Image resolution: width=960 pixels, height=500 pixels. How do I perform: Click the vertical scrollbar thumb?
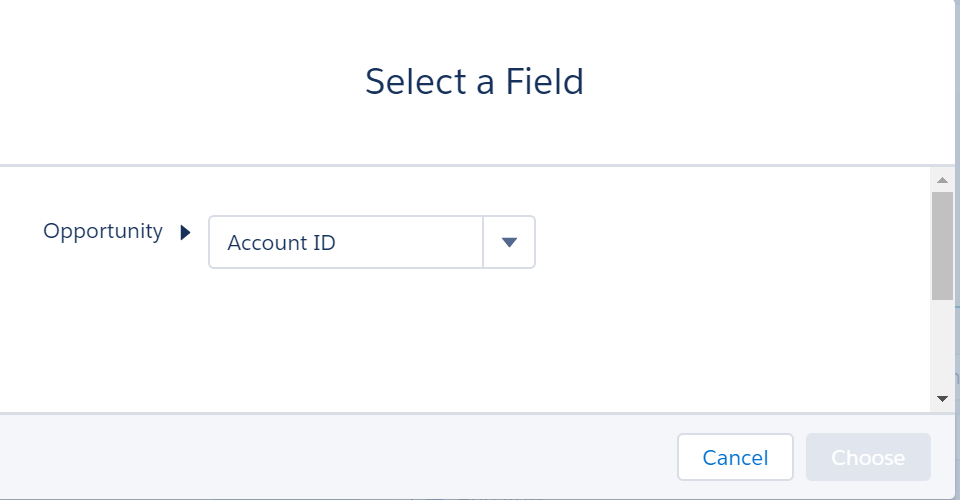(941, 245)
